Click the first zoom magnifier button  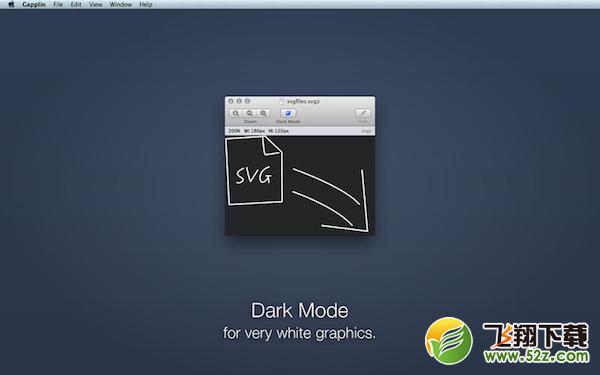tap(236, 113)
